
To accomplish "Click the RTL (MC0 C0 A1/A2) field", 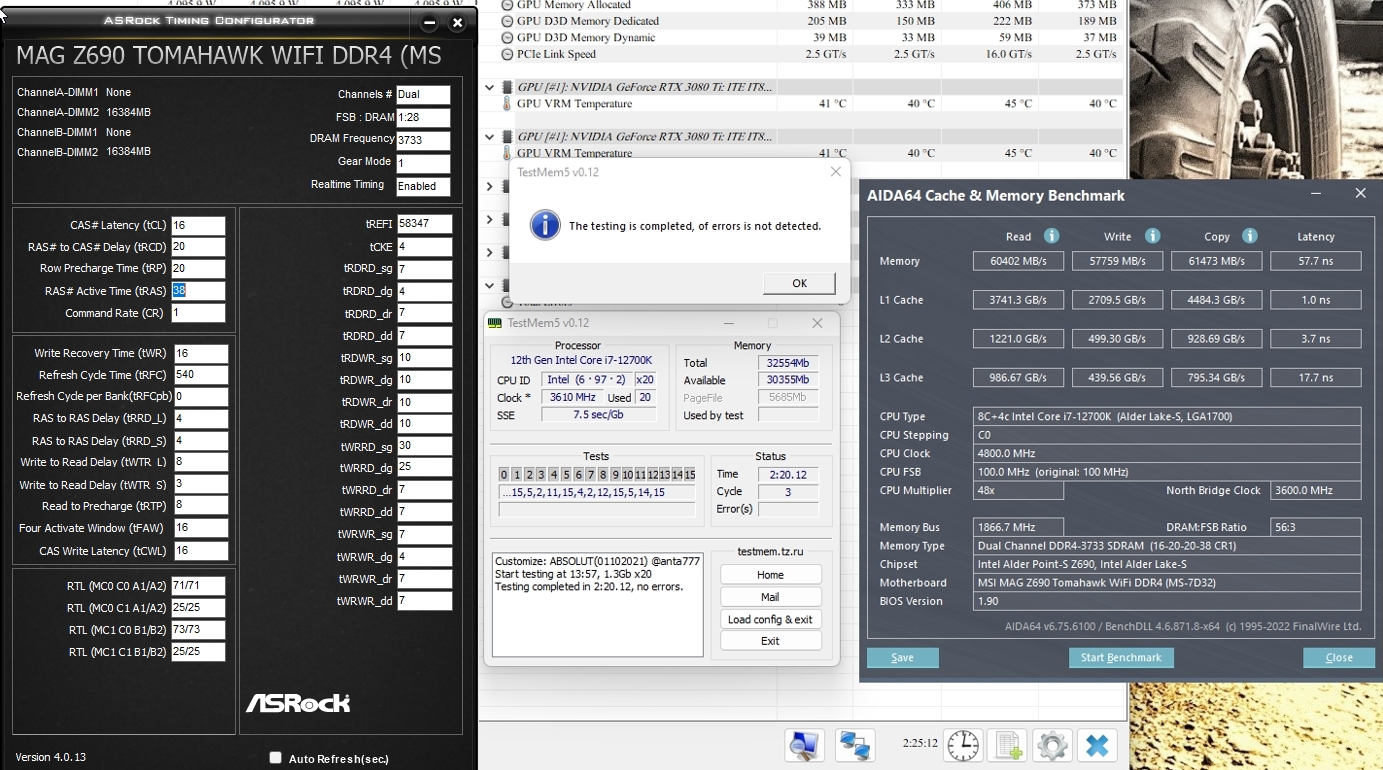I will 197,586.
